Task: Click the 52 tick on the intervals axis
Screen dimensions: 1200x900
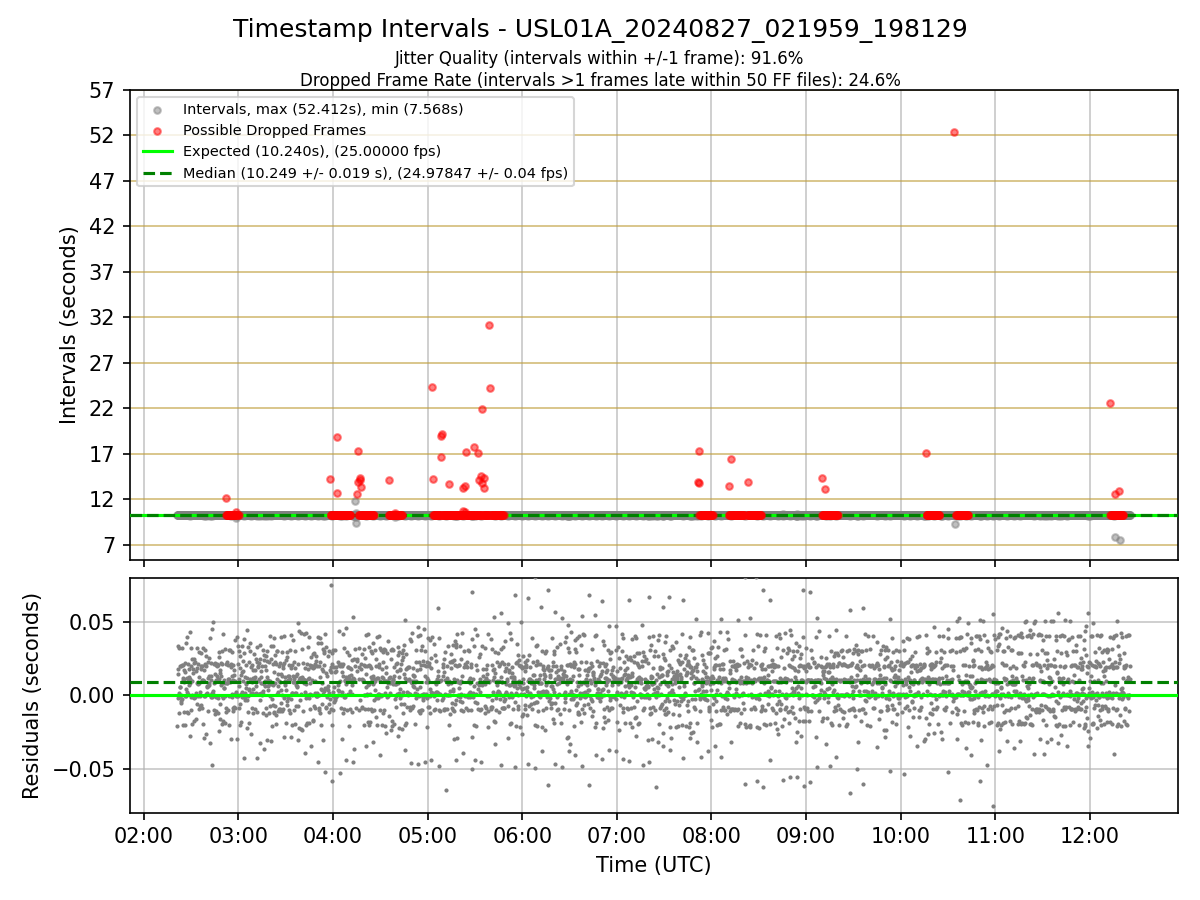Action: tap(102, 135)
